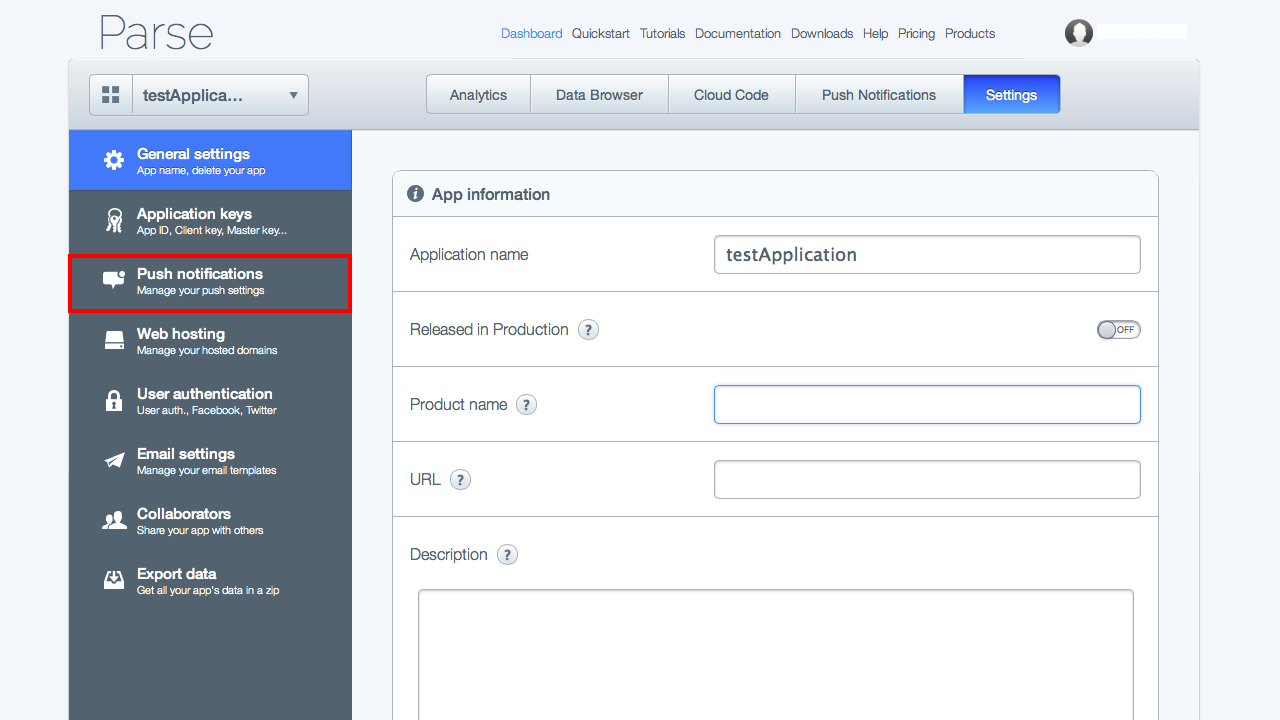Click help icon next to Description

[x=508, y=555]
